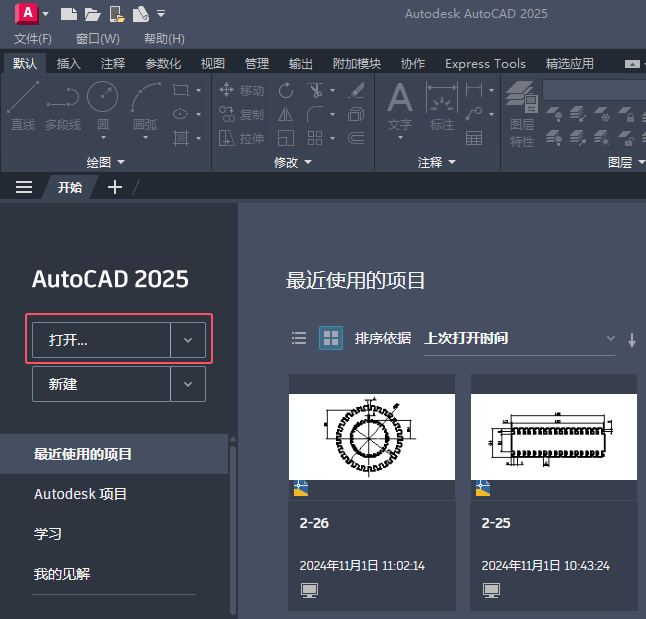
Task: Select the 直线 (Line) tool
Action: point(23,106)
